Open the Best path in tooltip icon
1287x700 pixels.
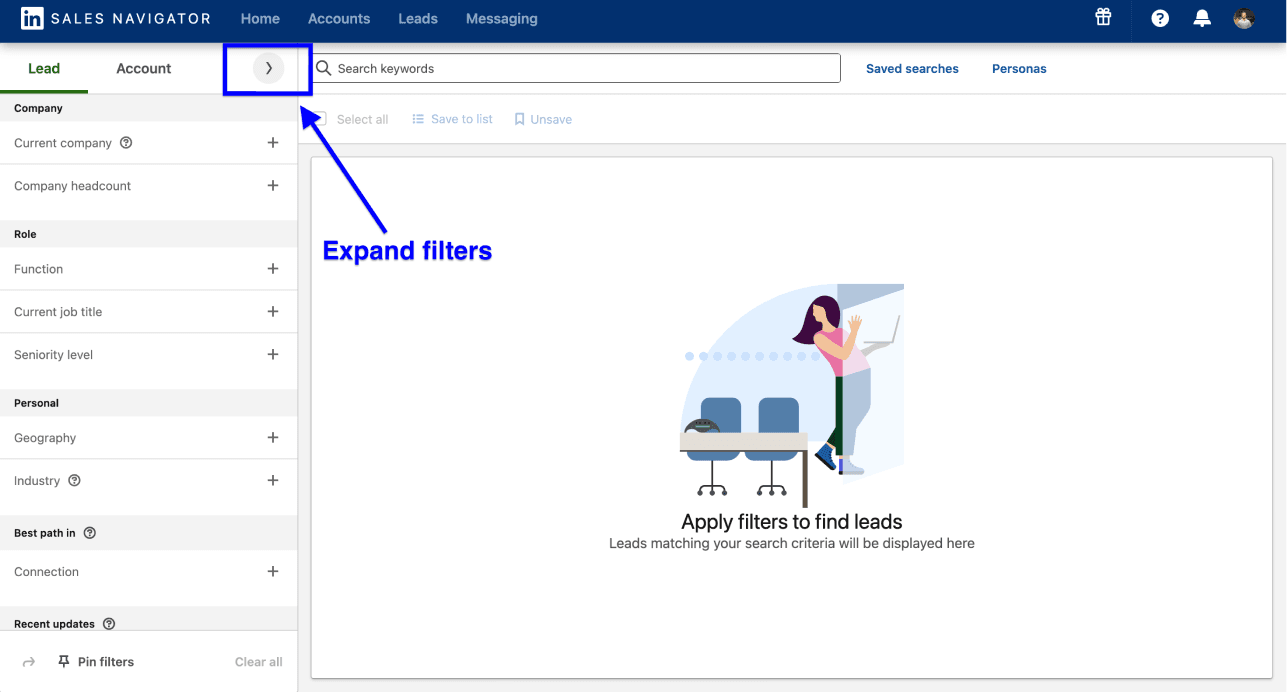click(90, 532)
